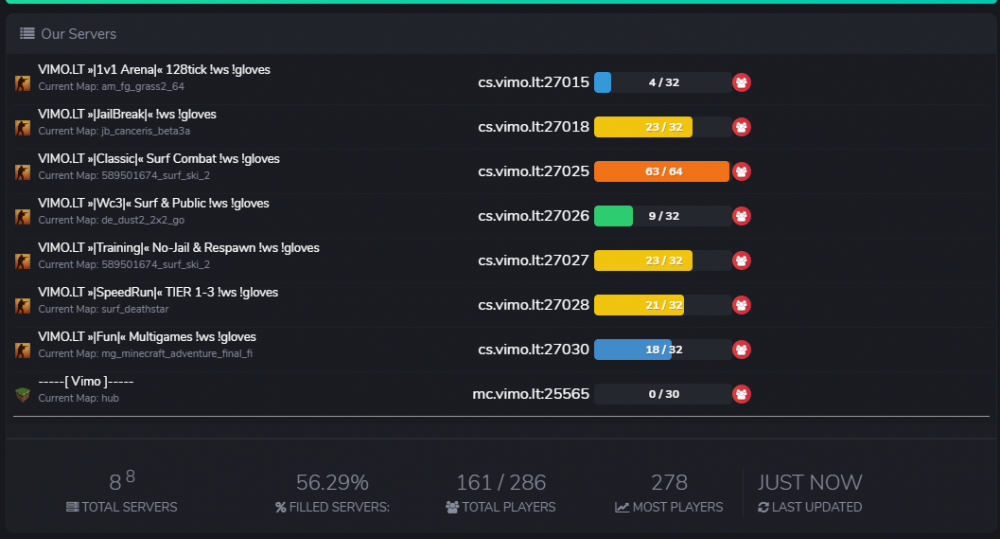Click the red players icon for cs.vimo.lt:27015
This screenshot has width=1000, height=539.
(x=741, y=82)
